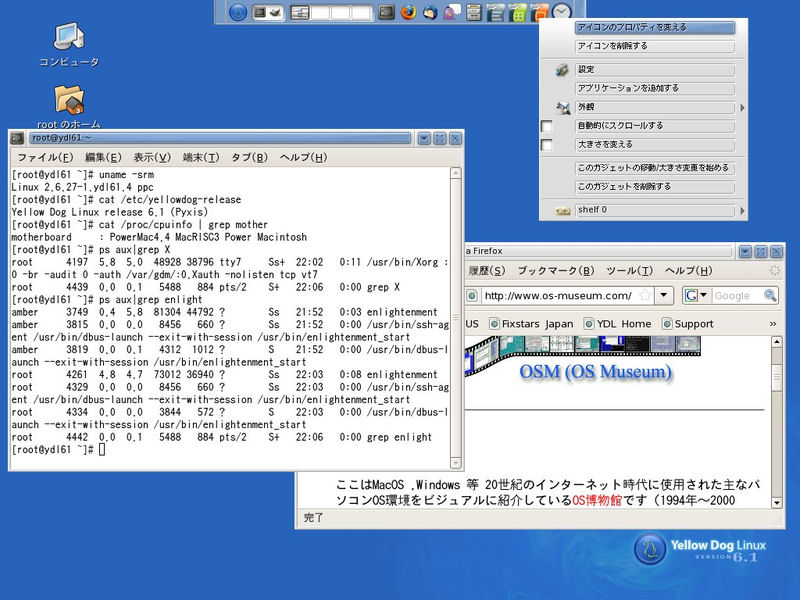Image resolution: width=800 pixels, height=600 pixels.
Task: Open the コンピュータ desktop icon
Action: point(69,45)
